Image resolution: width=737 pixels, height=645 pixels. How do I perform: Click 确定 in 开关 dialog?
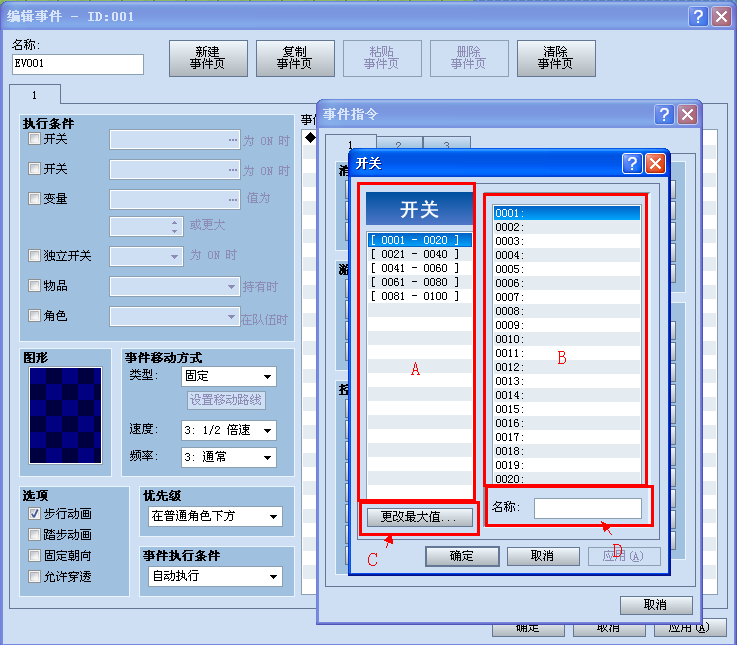tap(462, 556)
